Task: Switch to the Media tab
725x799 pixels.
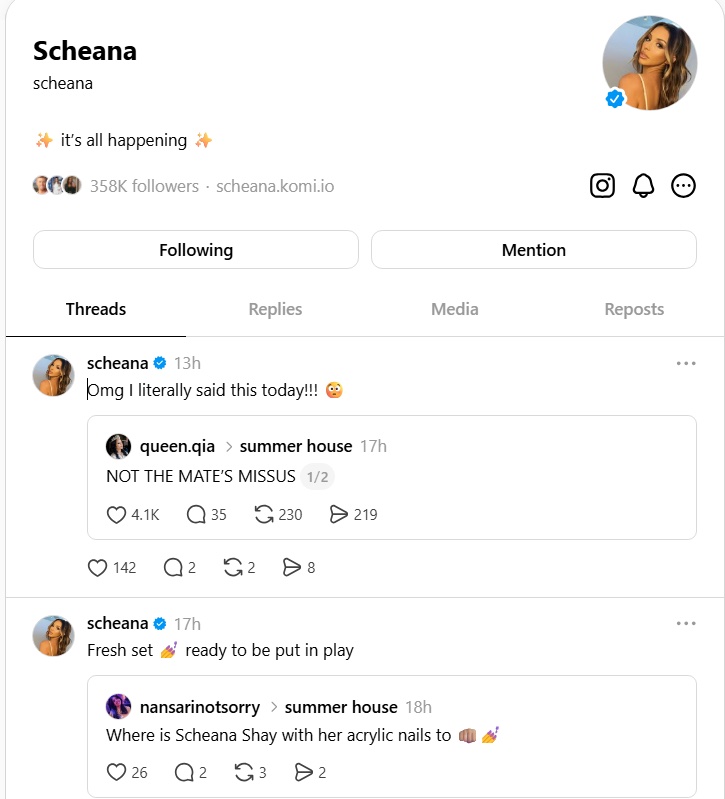Action: tap(455, 310)
